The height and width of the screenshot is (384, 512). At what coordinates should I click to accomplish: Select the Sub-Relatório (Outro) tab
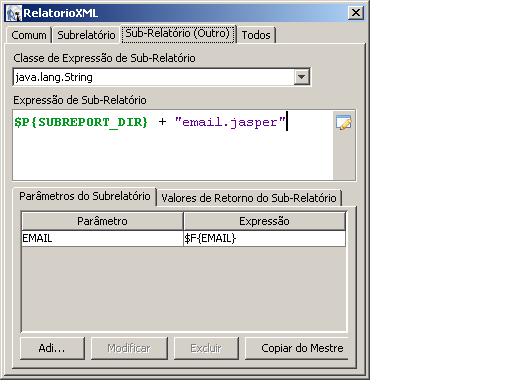pyautogui.click(x=178, y=34)
